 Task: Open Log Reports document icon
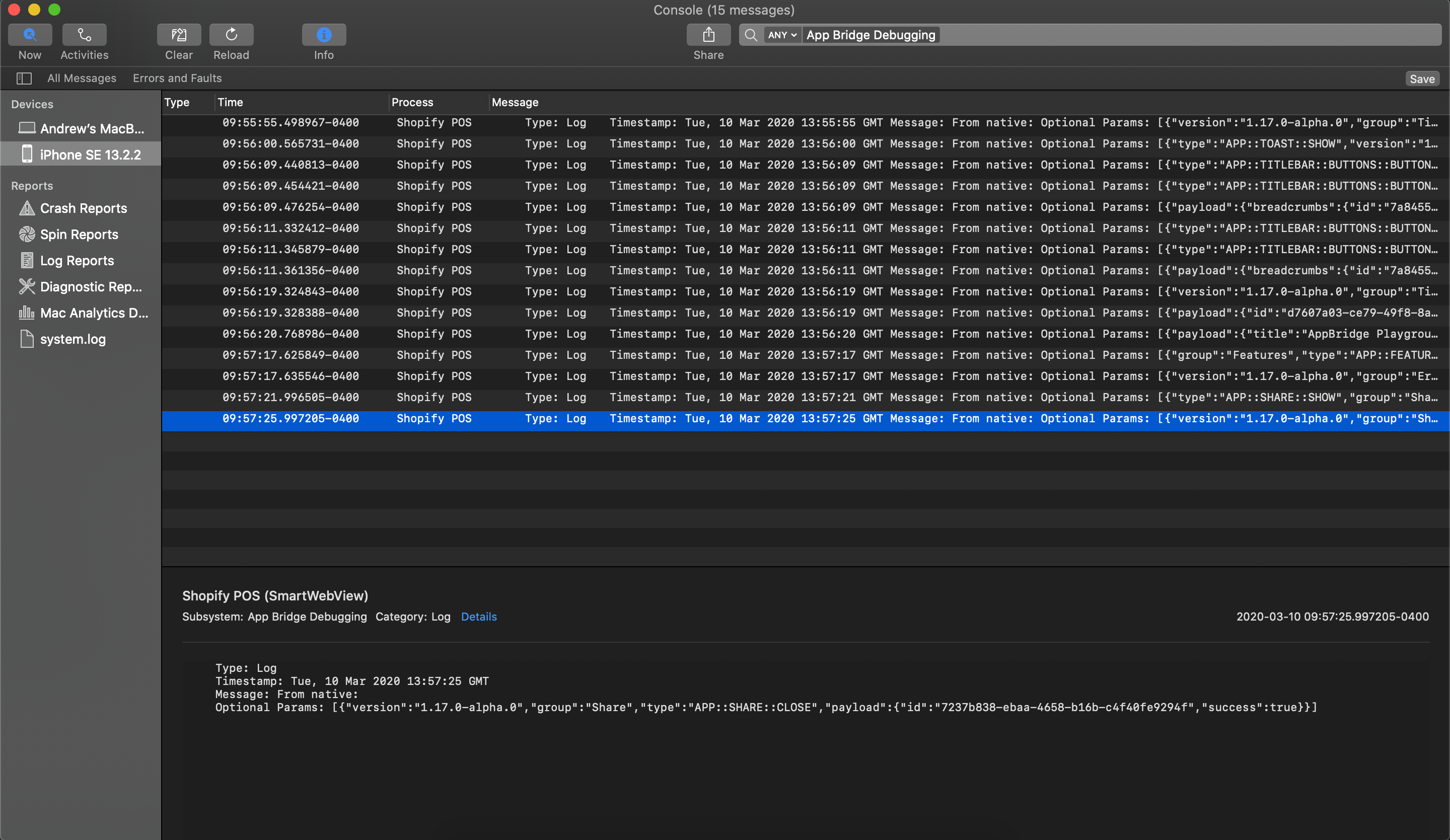(27, 260)
